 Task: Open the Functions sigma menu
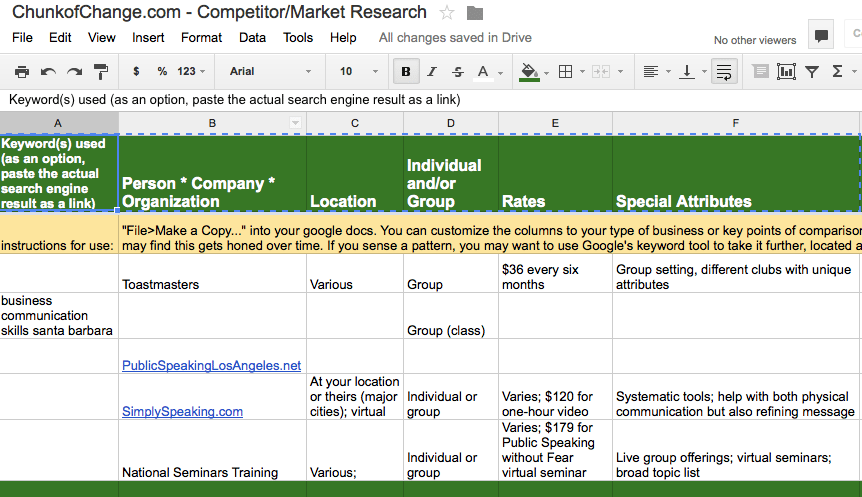tap(837, 71)
